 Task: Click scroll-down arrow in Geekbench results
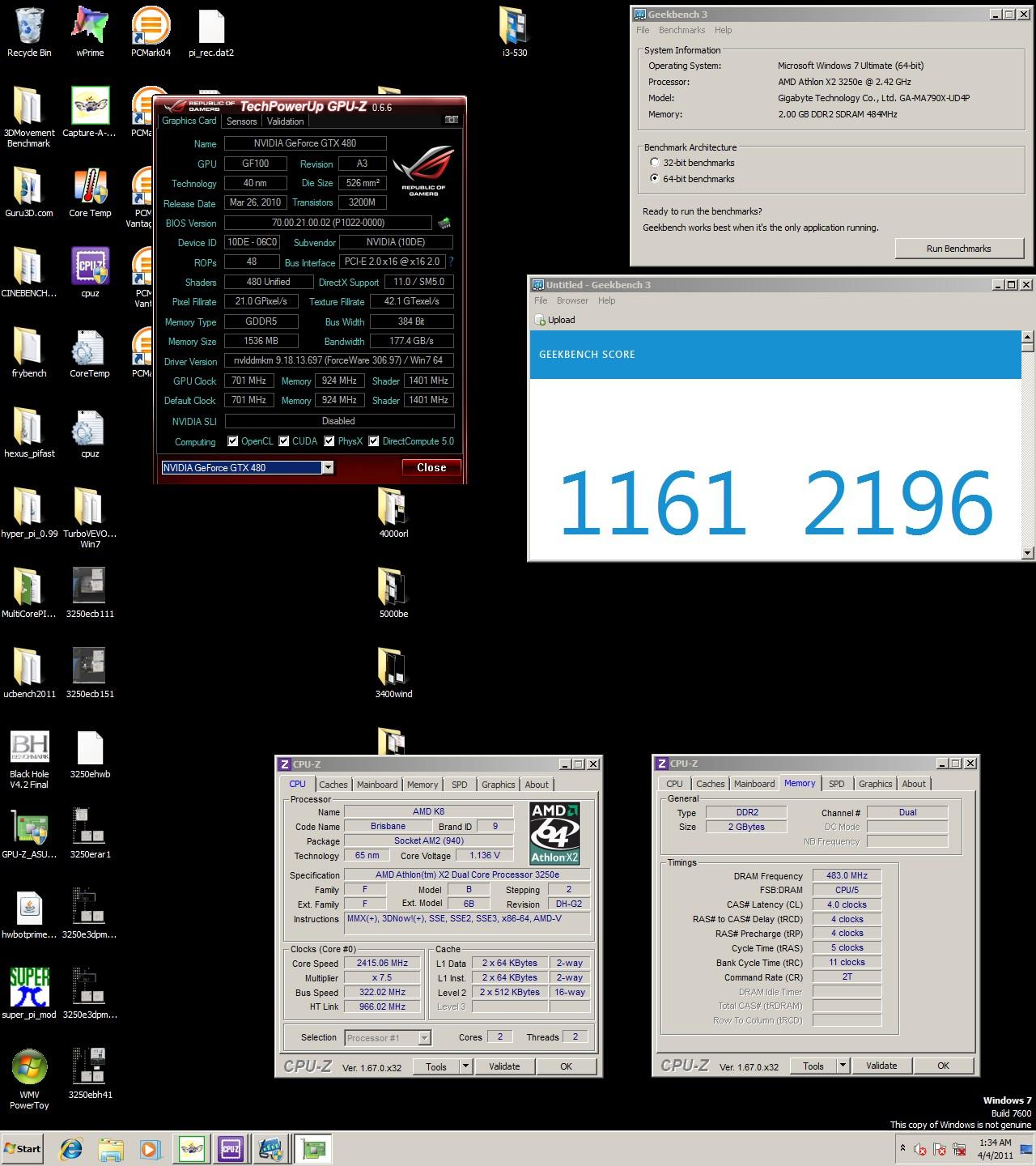click(x=1028, y=553)
